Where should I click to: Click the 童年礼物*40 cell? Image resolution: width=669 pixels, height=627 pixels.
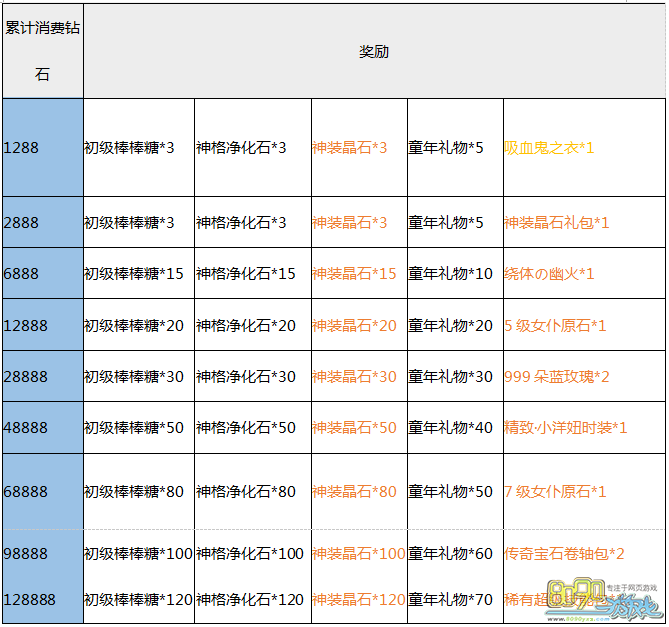[x=450, y=427]
